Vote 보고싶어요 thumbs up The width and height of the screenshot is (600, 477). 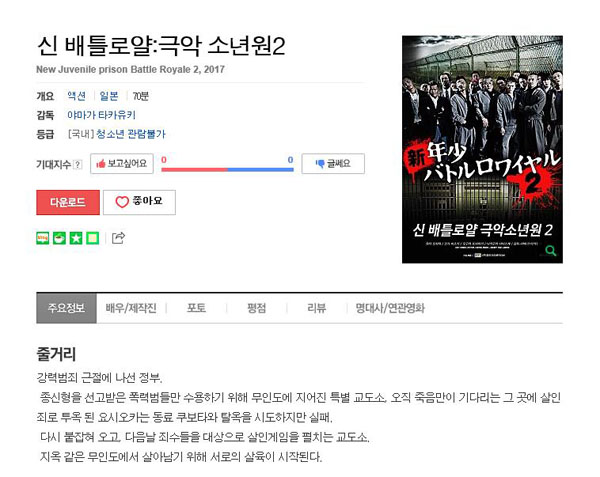[x=122, y=164]
